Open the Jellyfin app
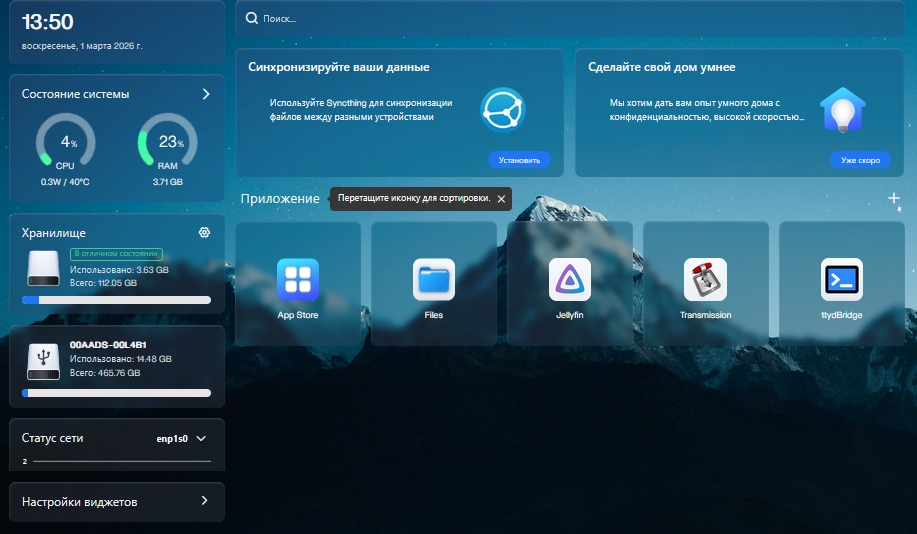The image size is (917, 534). click(570, 280)
